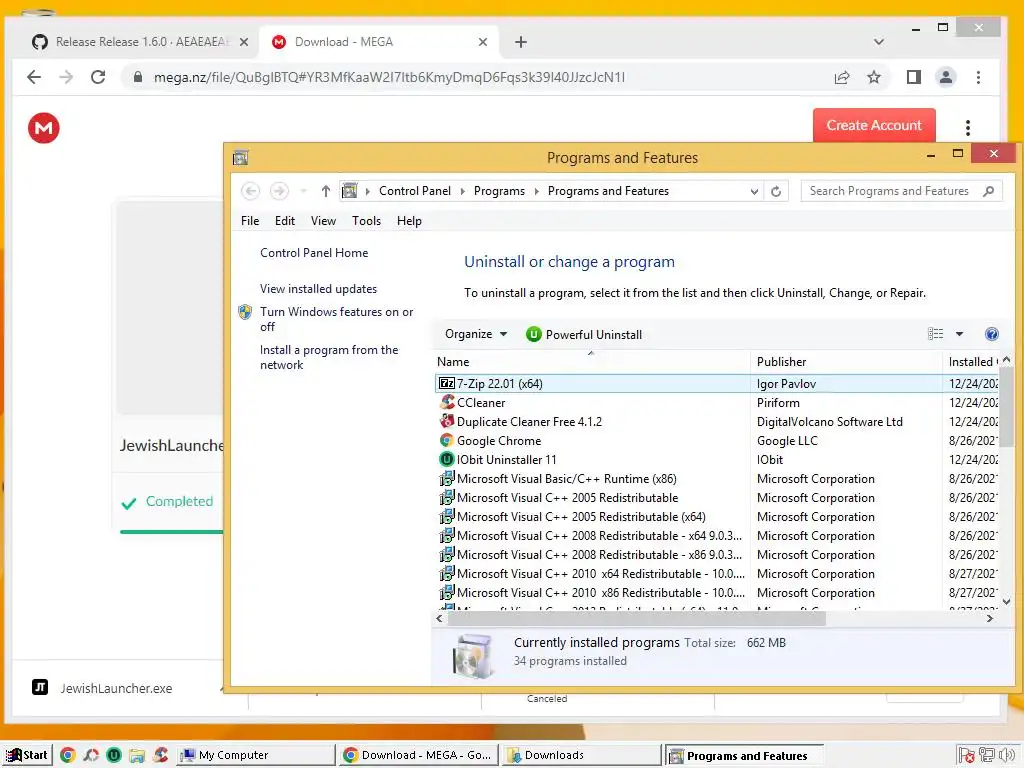1024x768 pixels.
Task: Select Duplicate Cleaner Free 4.1.2 row
Action: pyautogui.click(x=716, y=421)
